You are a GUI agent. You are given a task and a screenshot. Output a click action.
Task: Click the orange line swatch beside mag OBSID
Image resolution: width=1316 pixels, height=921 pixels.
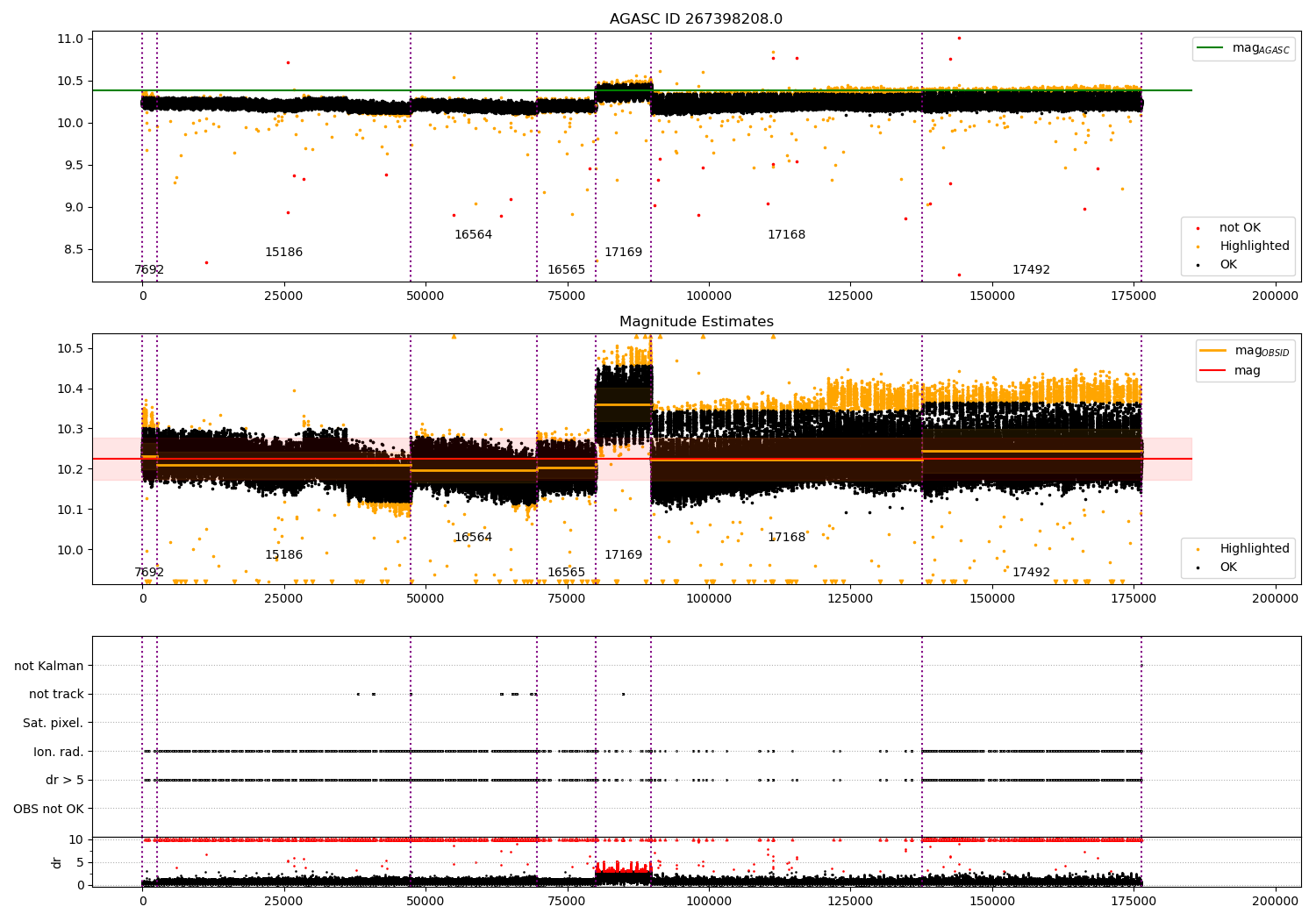pyautogui.click(x=1214, y=351)
